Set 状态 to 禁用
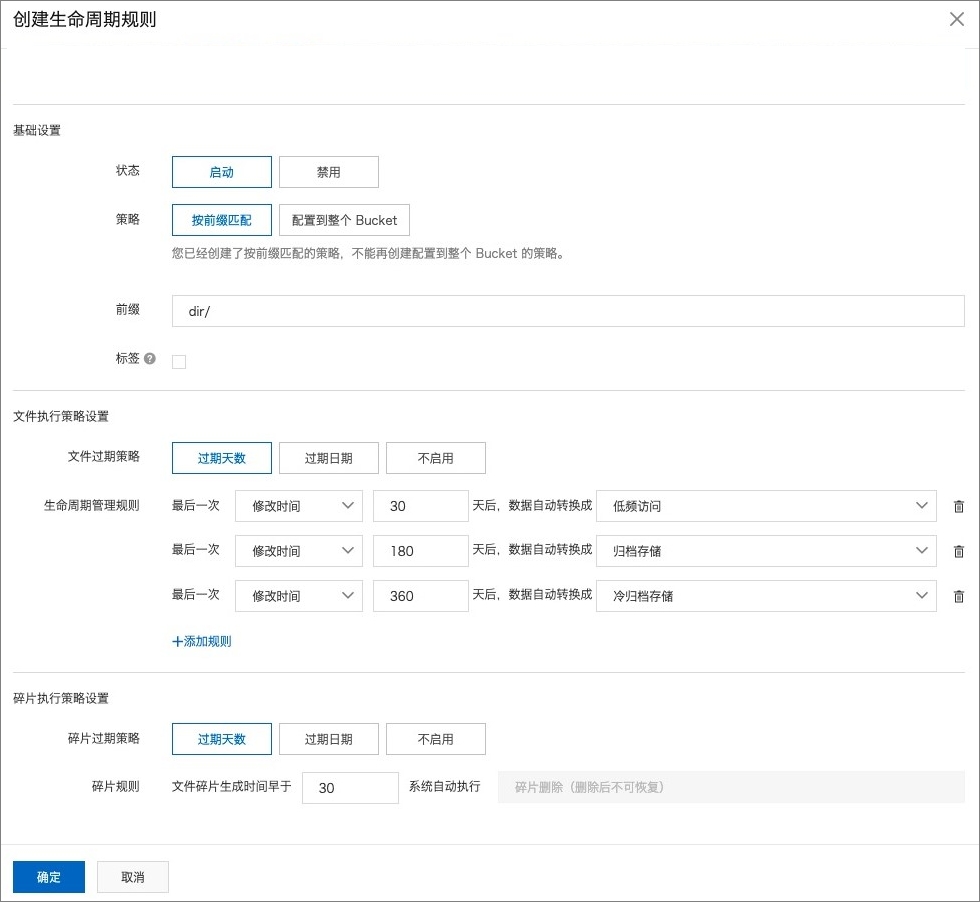This screenshot has height=902, width=980. (328, 172)
